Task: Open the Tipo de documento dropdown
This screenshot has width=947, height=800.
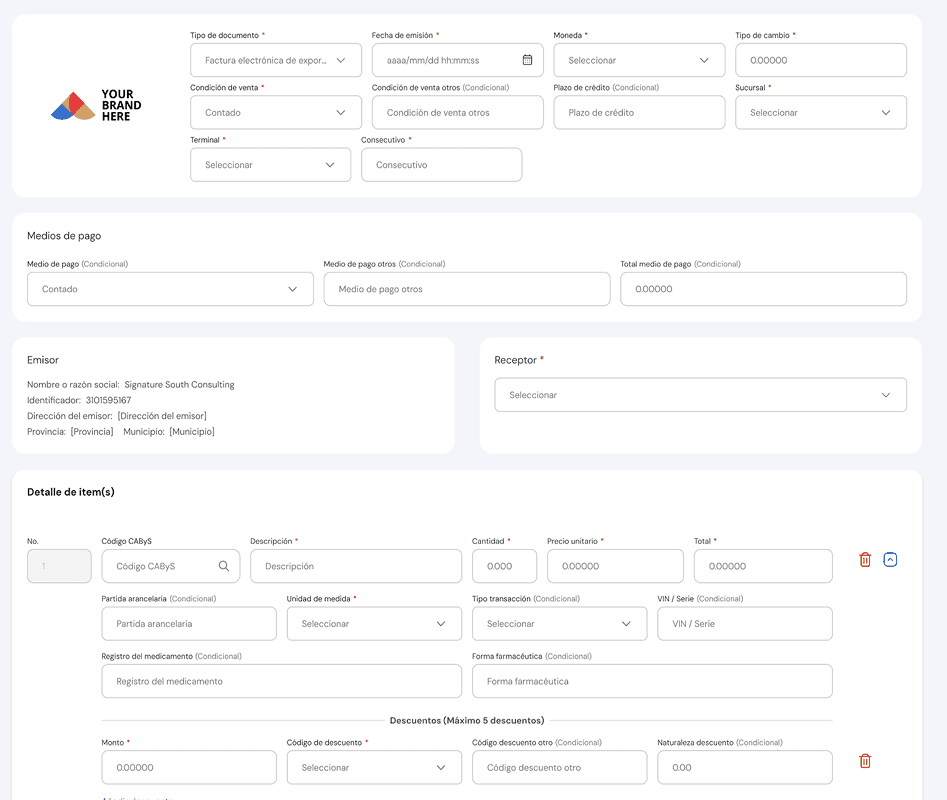Action: tap(276, 60)
